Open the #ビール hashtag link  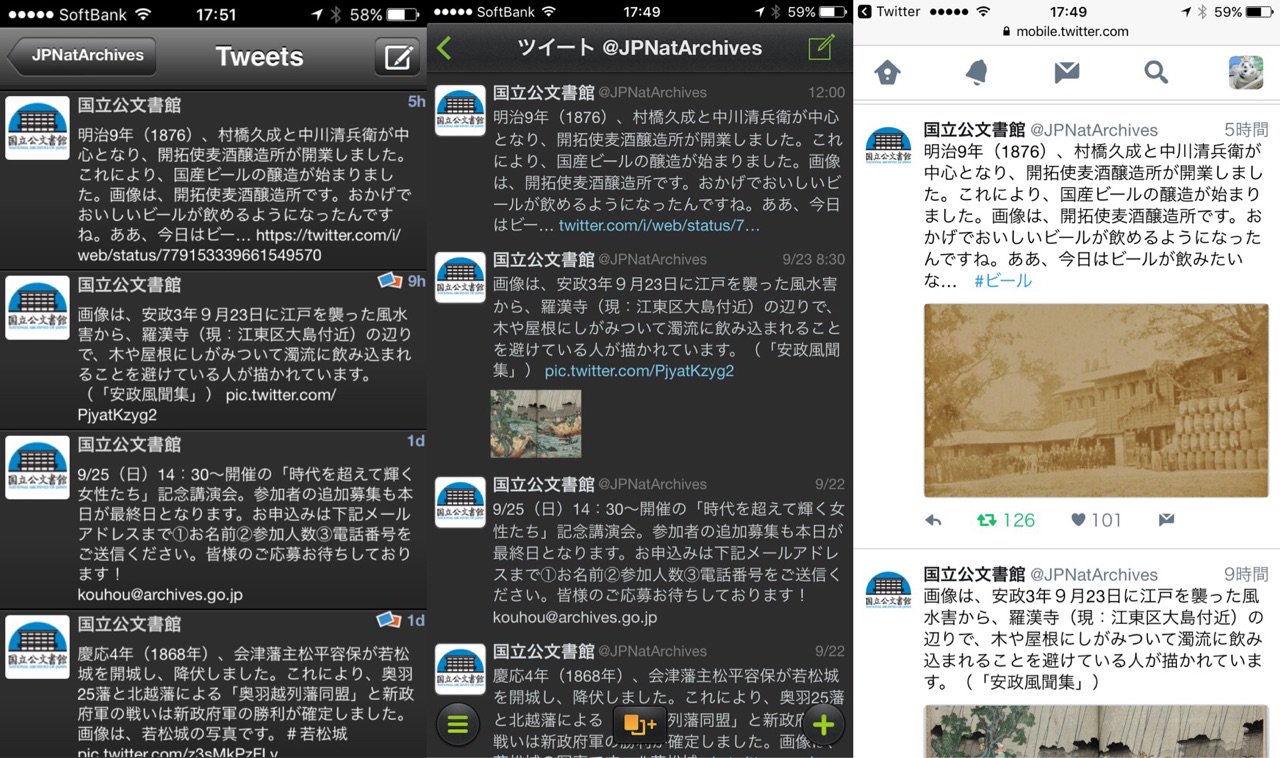1003,281
